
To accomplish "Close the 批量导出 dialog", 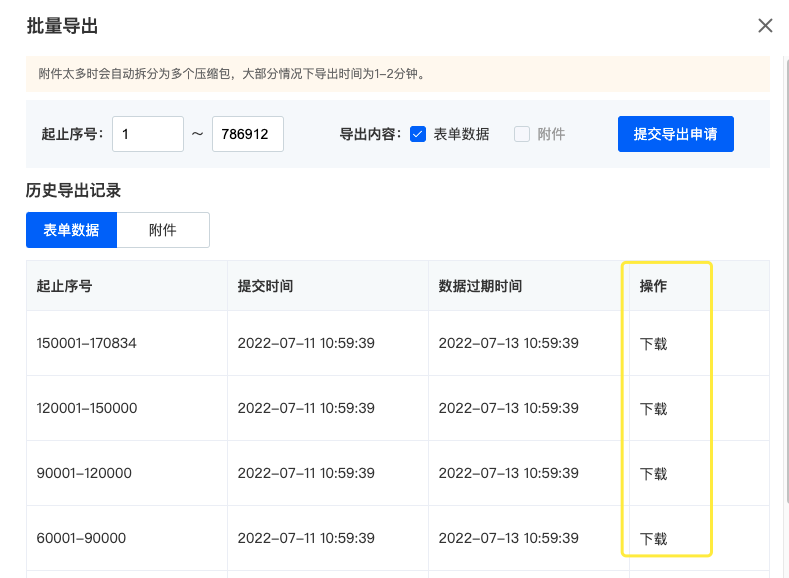I will (x=765, y=26).
